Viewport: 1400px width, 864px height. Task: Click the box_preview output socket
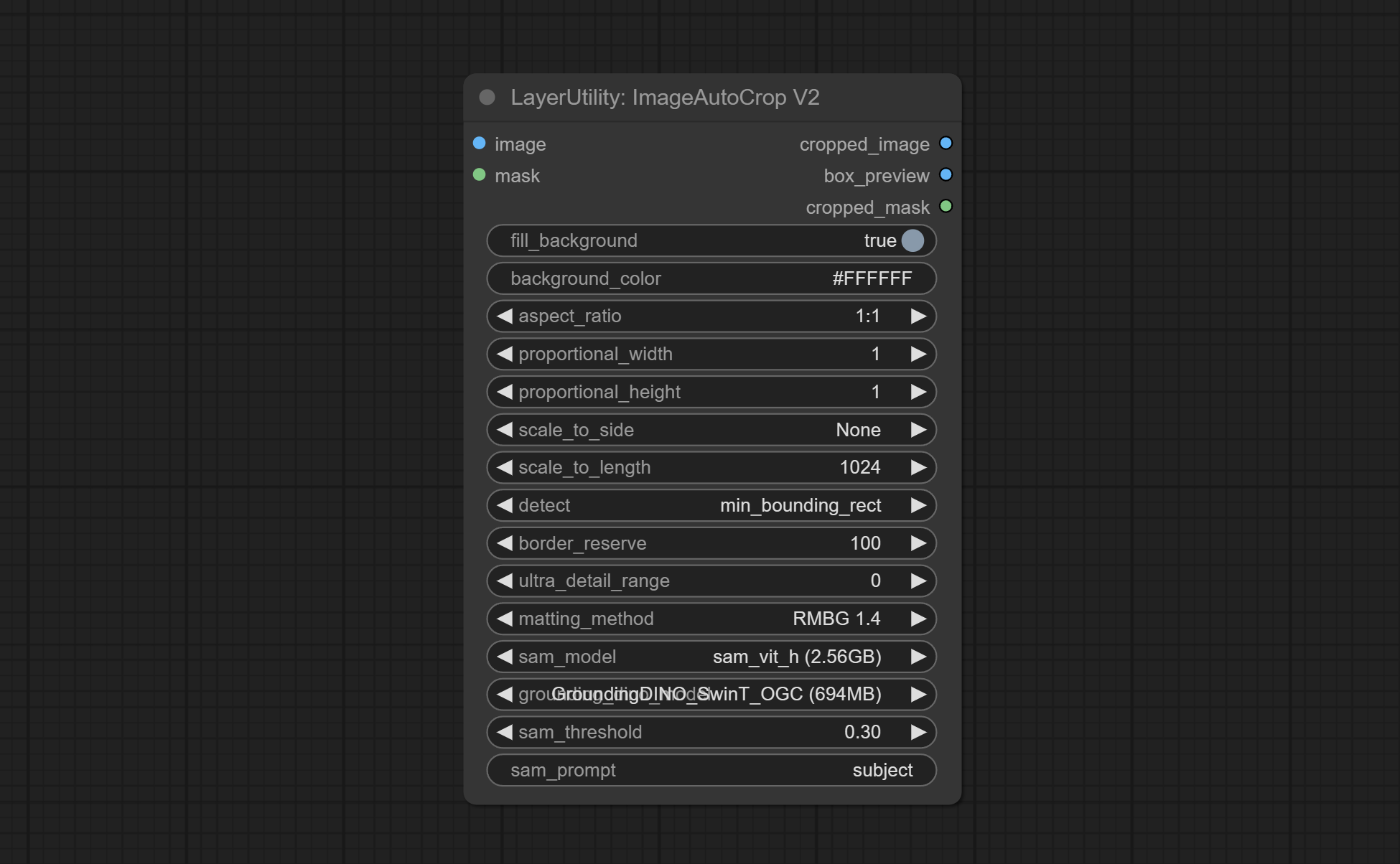click(x=946, y=175)
